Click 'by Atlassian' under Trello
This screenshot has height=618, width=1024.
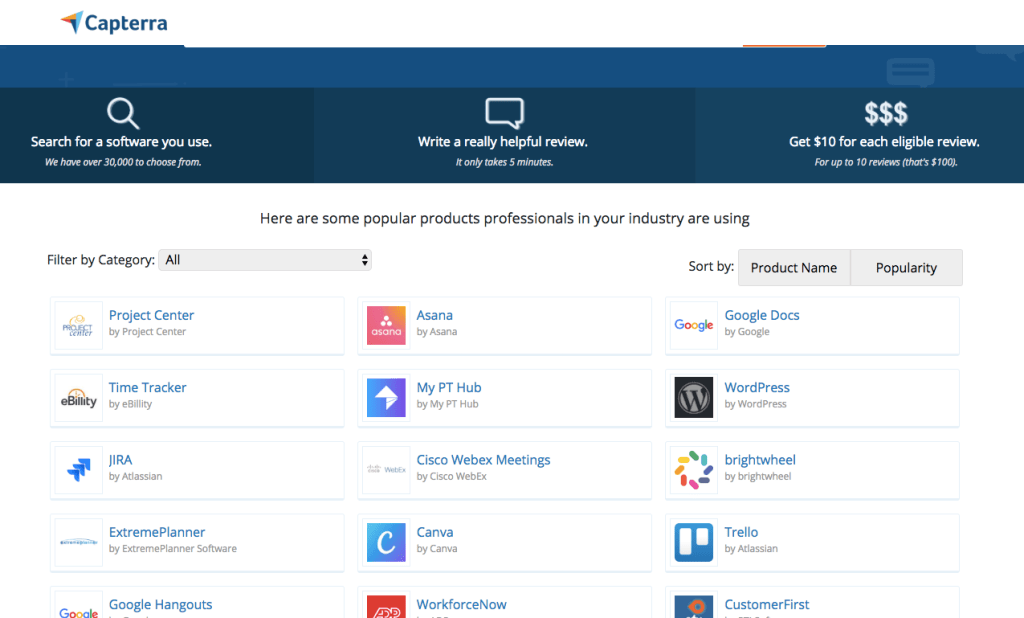coord(751,549)
